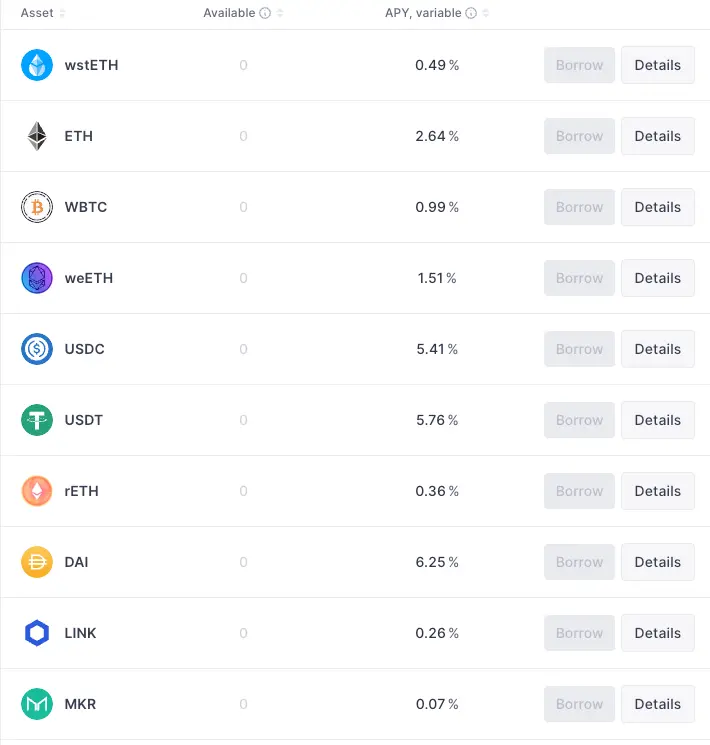Click the USDT Tether icon
The height and width of the screenshot is (745, 710).
pyautogui.click(x=37, y=420)
